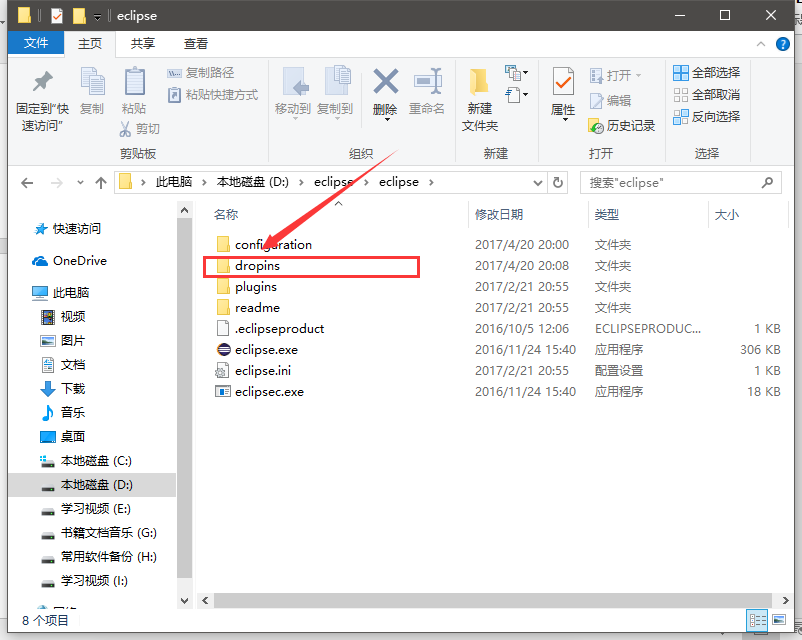Image resolution: width=802 pixels, height=640 pixels.
Task: Expand the chevron after 本地磁盘 (D:) in path
Action: (301, 183)
